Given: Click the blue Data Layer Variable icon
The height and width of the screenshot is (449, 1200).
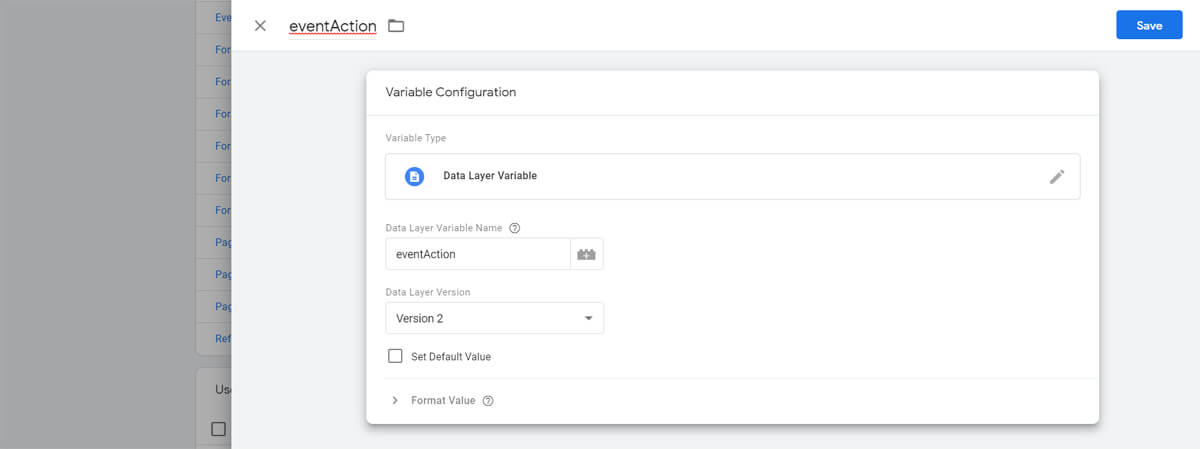Looking at the screenshot, I should 414,176.
